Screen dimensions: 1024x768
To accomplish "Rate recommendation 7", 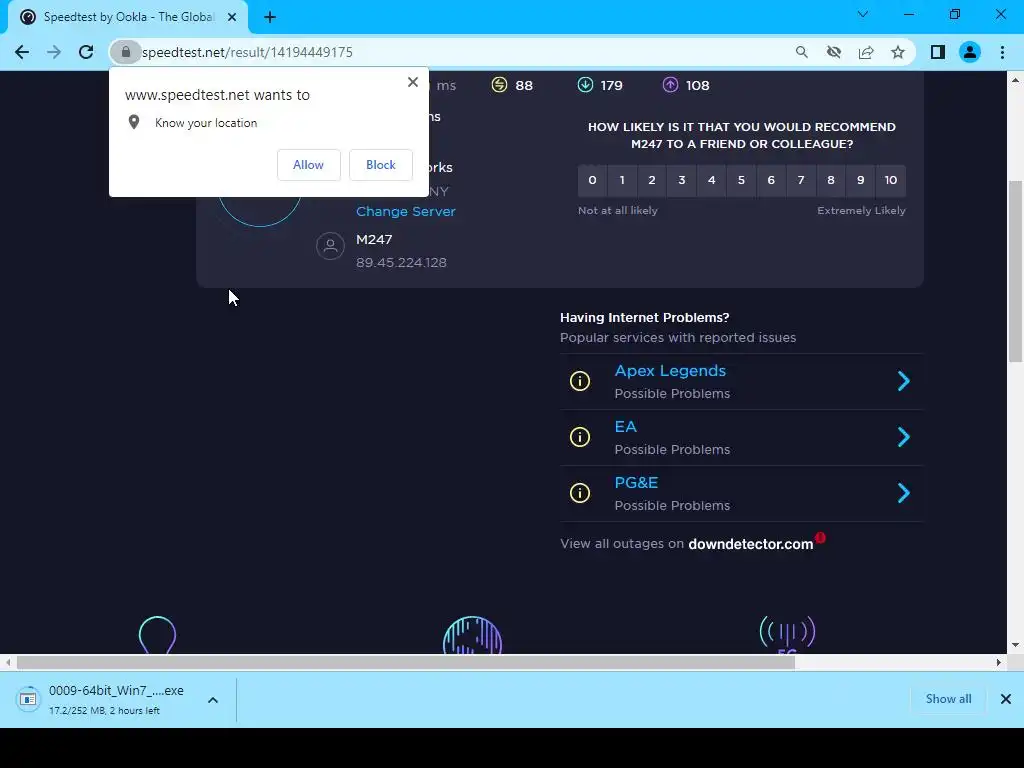I will pos(801,180).
